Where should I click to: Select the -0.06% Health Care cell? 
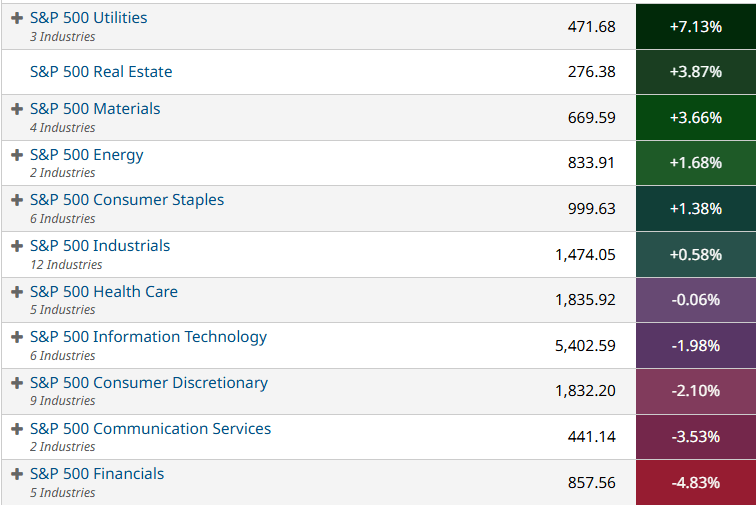point(695,300)
